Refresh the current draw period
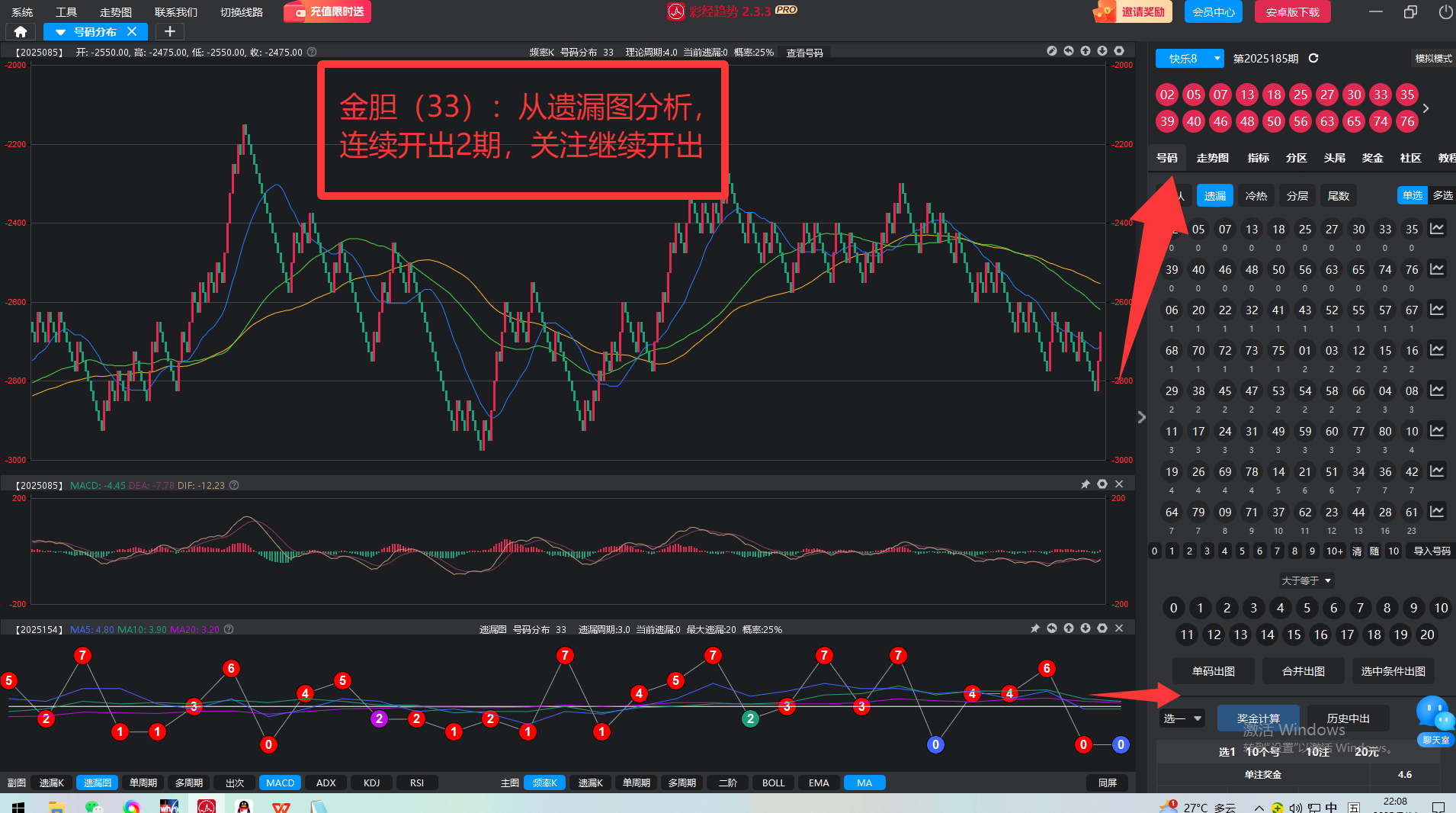 [1313, 58]
